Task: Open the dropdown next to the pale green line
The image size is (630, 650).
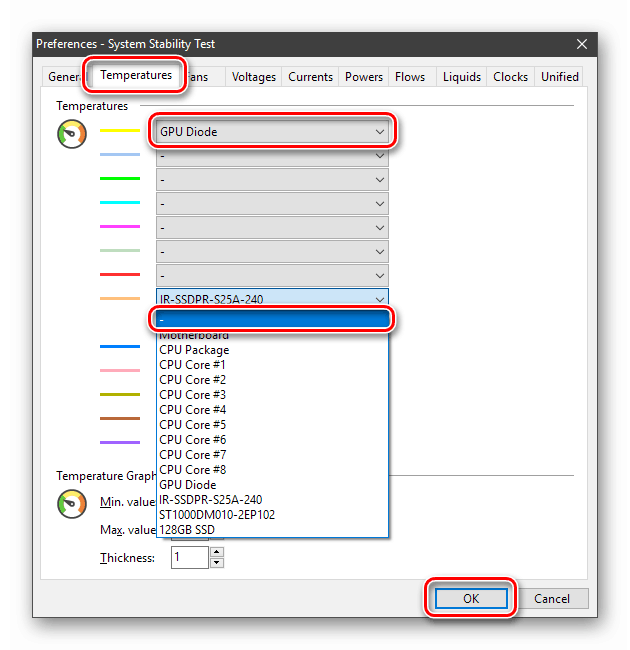Action: point(272,252)
